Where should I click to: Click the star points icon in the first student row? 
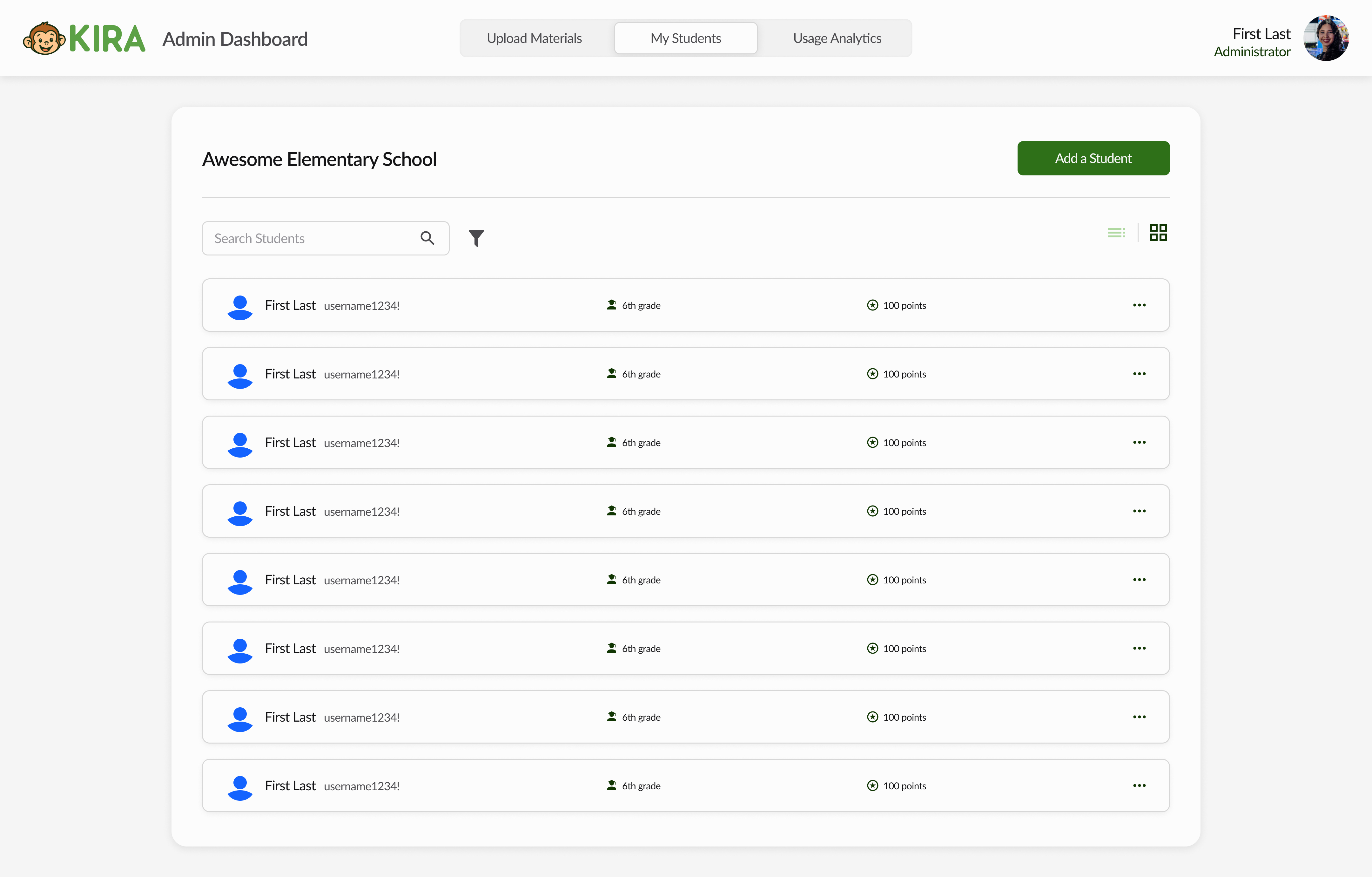click(x=872, y=305)
